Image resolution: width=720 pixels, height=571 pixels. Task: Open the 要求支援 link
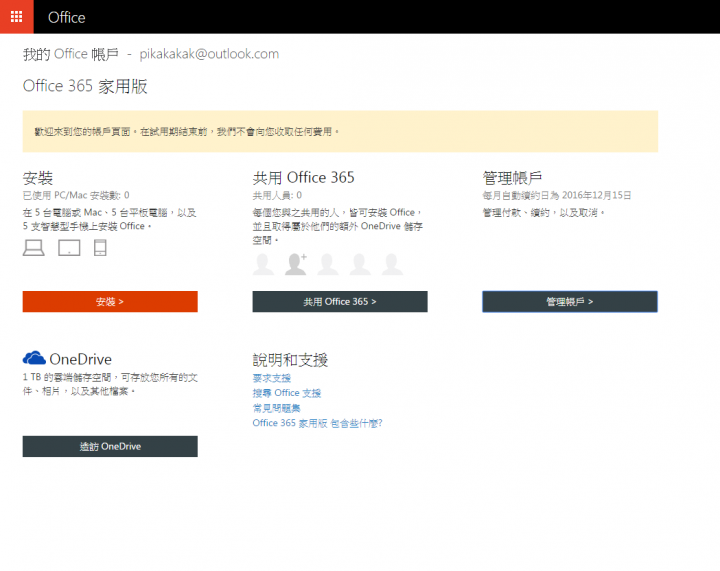coord(272,378)
